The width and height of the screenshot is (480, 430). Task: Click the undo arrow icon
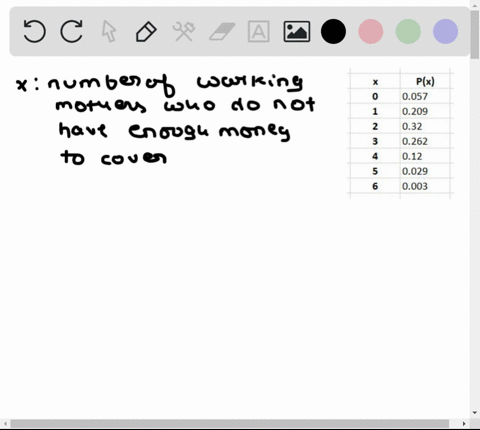pyautogui.click(x=34, y=31)
